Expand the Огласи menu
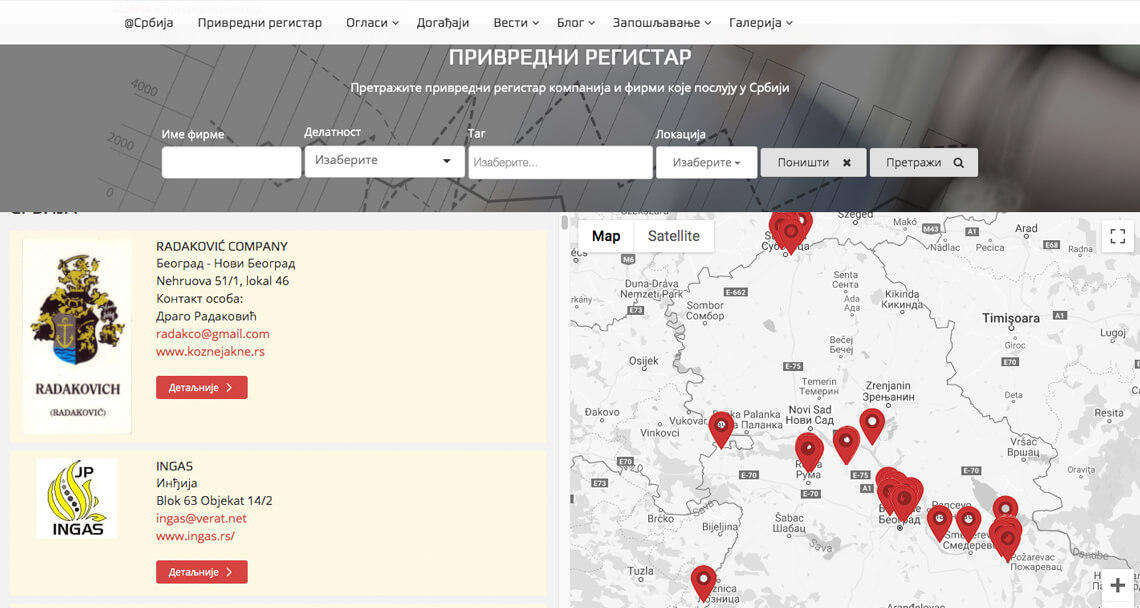Screen dimensions: 1140x608 click(x=372, y=23)
